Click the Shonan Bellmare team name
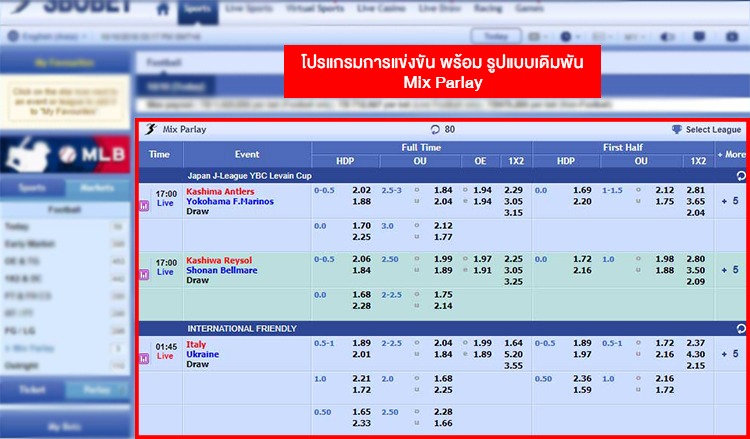750x439 pixels. pos(221,270)
